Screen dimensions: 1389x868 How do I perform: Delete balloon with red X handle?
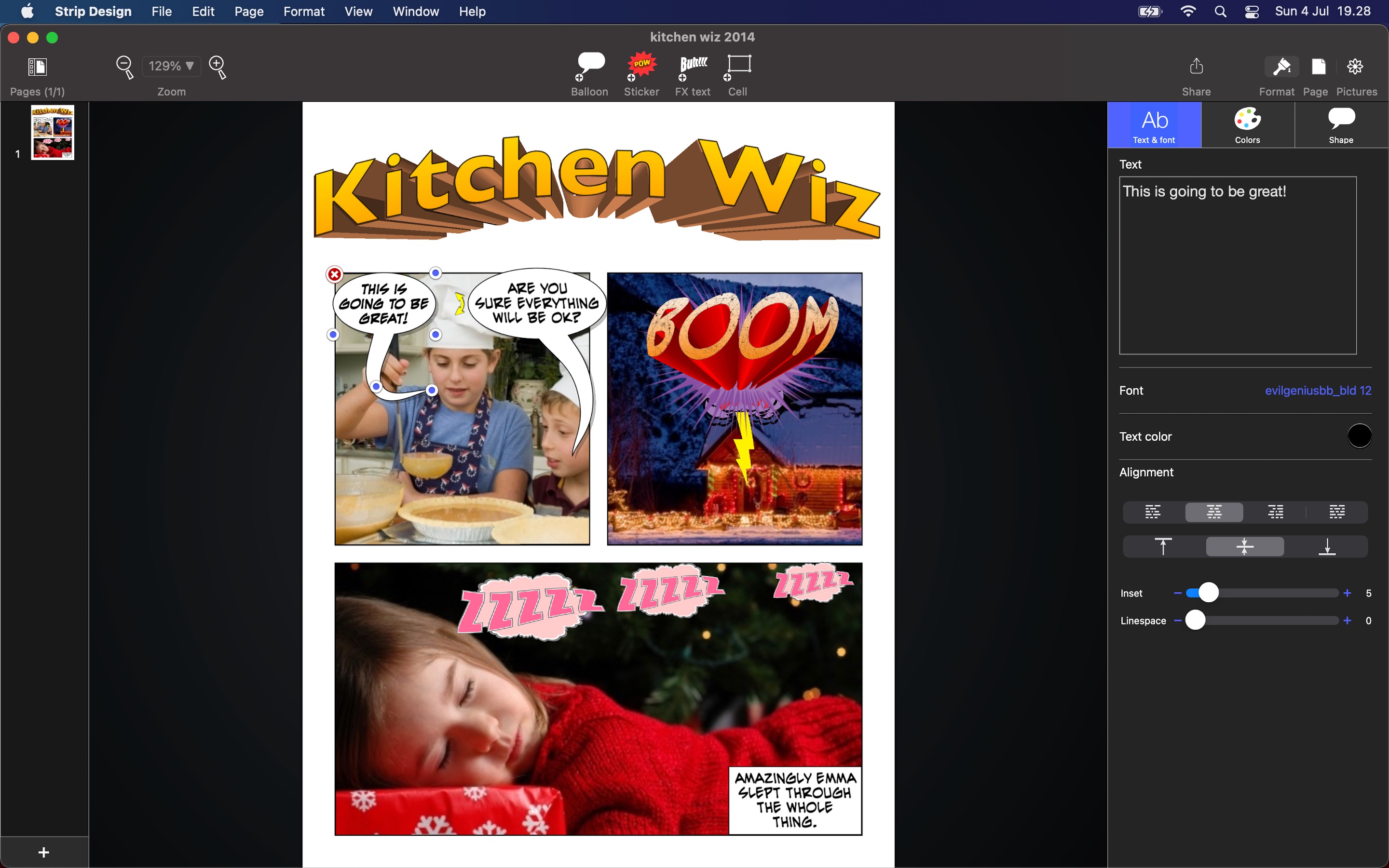pyautogui.click(x=335, y=274)
